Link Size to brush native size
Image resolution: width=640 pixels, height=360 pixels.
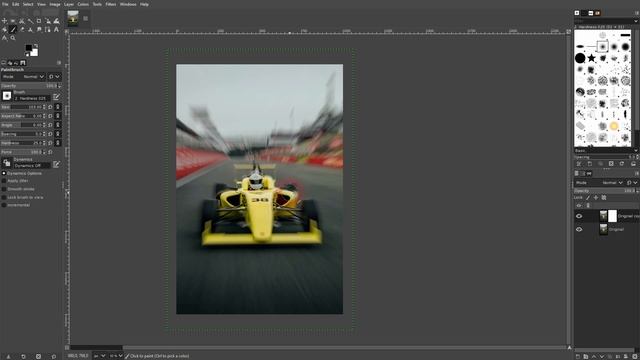coord(58,107)
